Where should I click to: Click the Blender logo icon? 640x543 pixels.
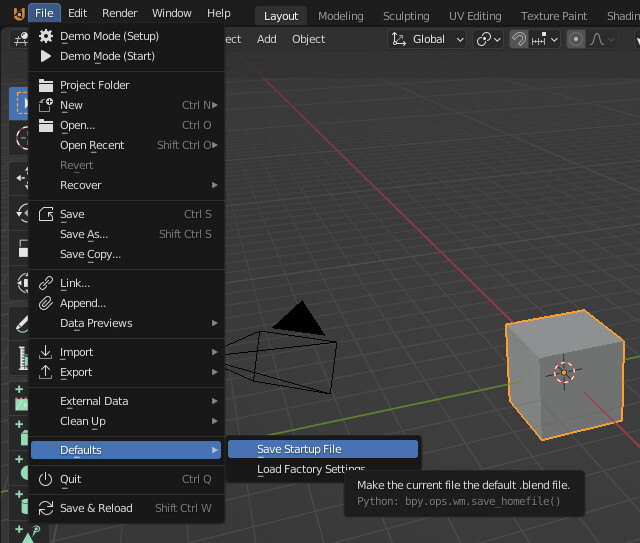point(19,13)
